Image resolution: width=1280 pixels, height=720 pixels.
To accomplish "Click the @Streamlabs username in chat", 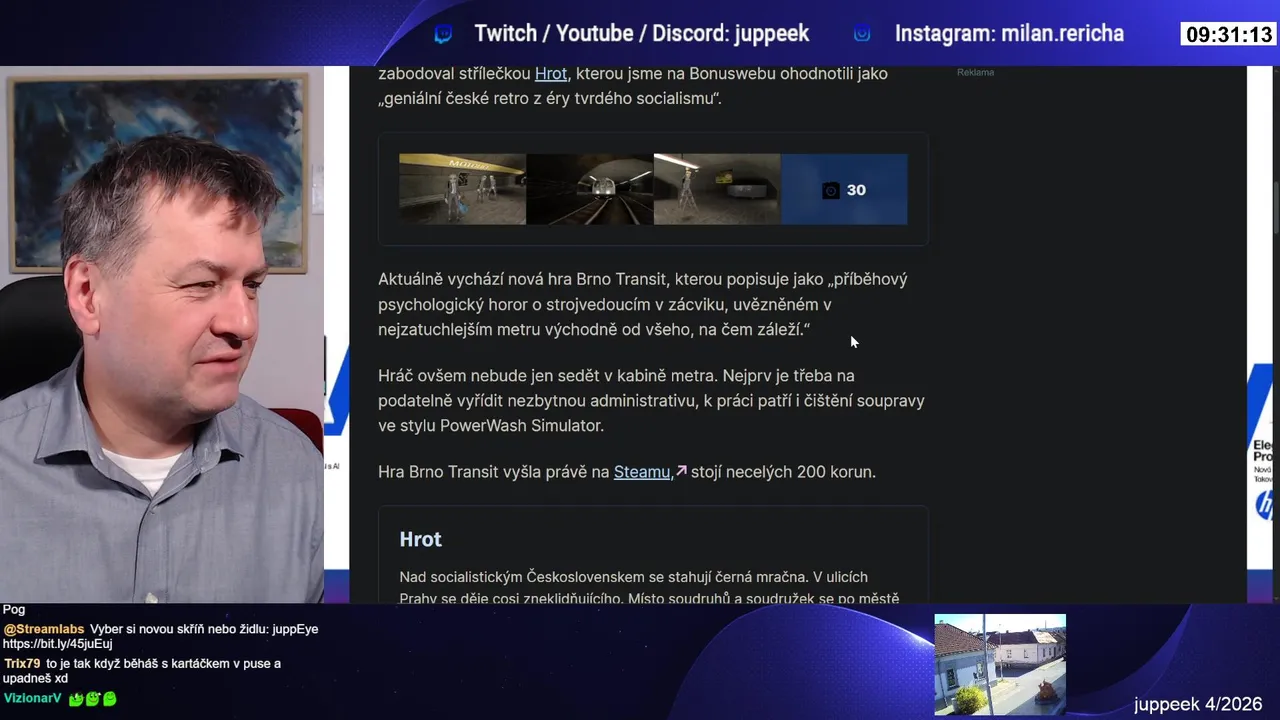I will click(44, 629).
